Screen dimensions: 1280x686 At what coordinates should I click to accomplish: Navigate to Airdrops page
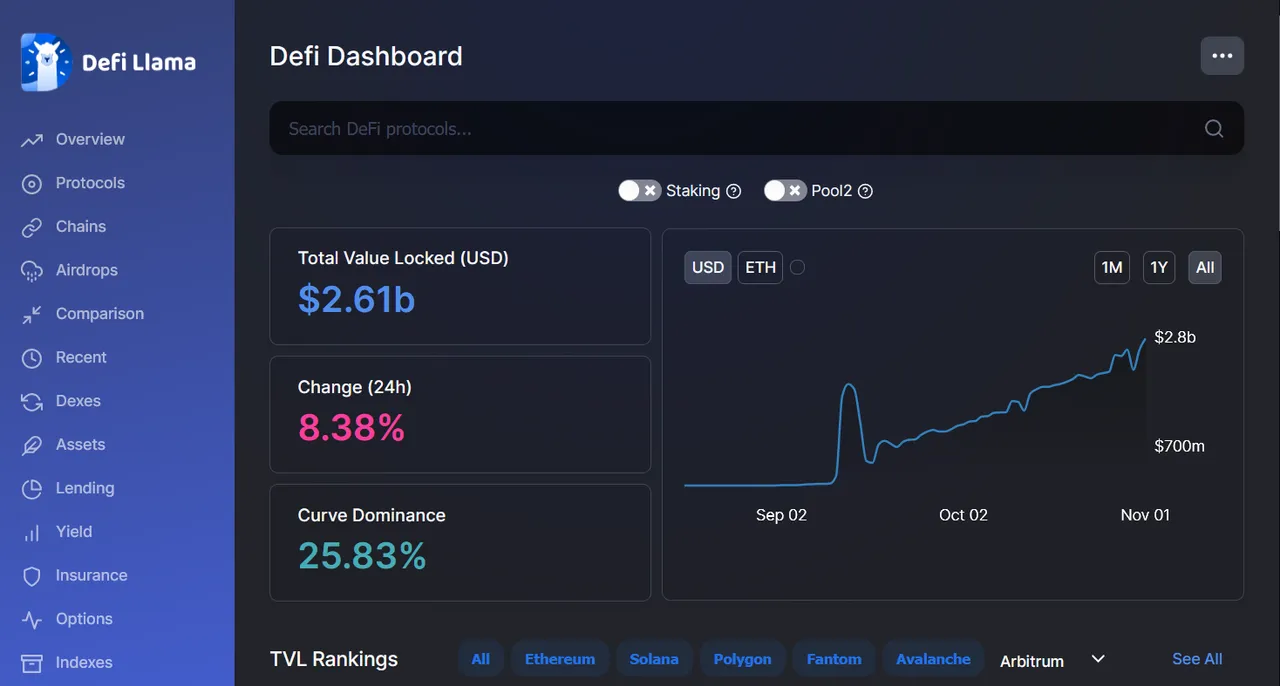tap(87, 270)
